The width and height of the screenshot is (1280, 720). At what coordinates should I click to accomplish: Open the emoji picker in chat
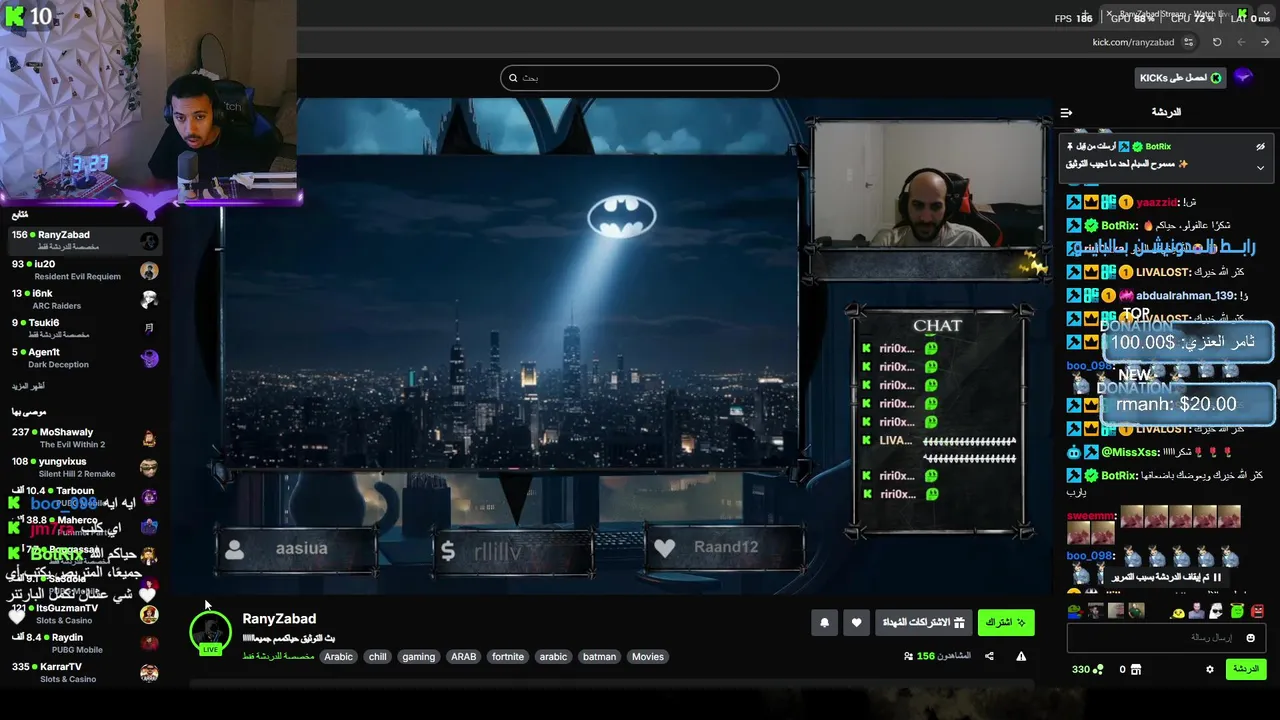click(1250, 638)
